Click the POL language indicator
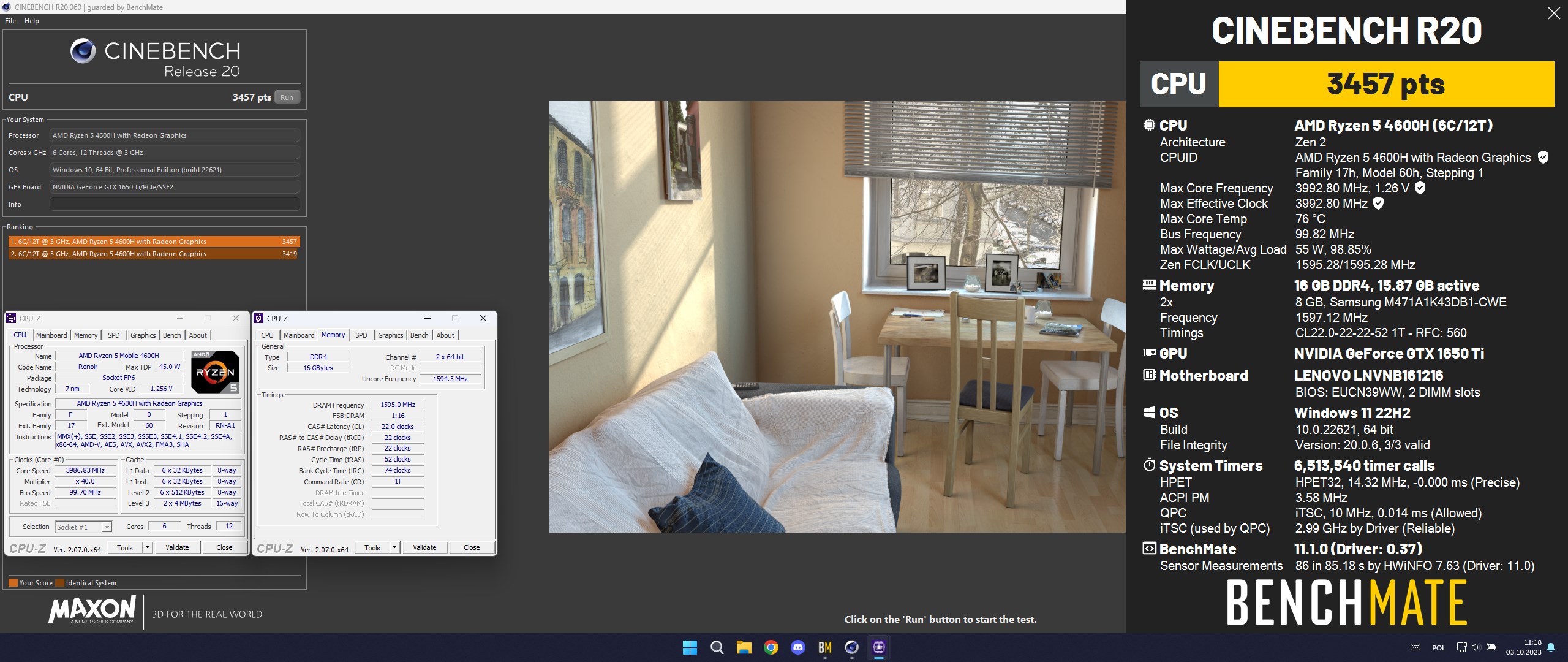The image size is (1568, 662). (1439, 648)
